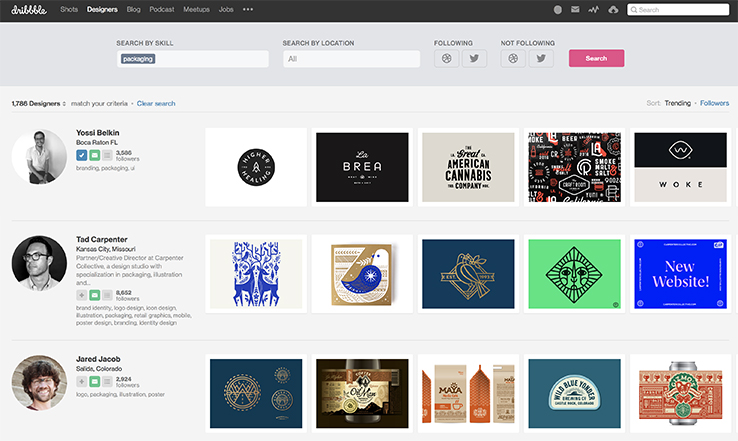738x441 pixels.
Task: Click Tad Carpenter's Kansas City, Missouri location
Action: pos(106,249)
